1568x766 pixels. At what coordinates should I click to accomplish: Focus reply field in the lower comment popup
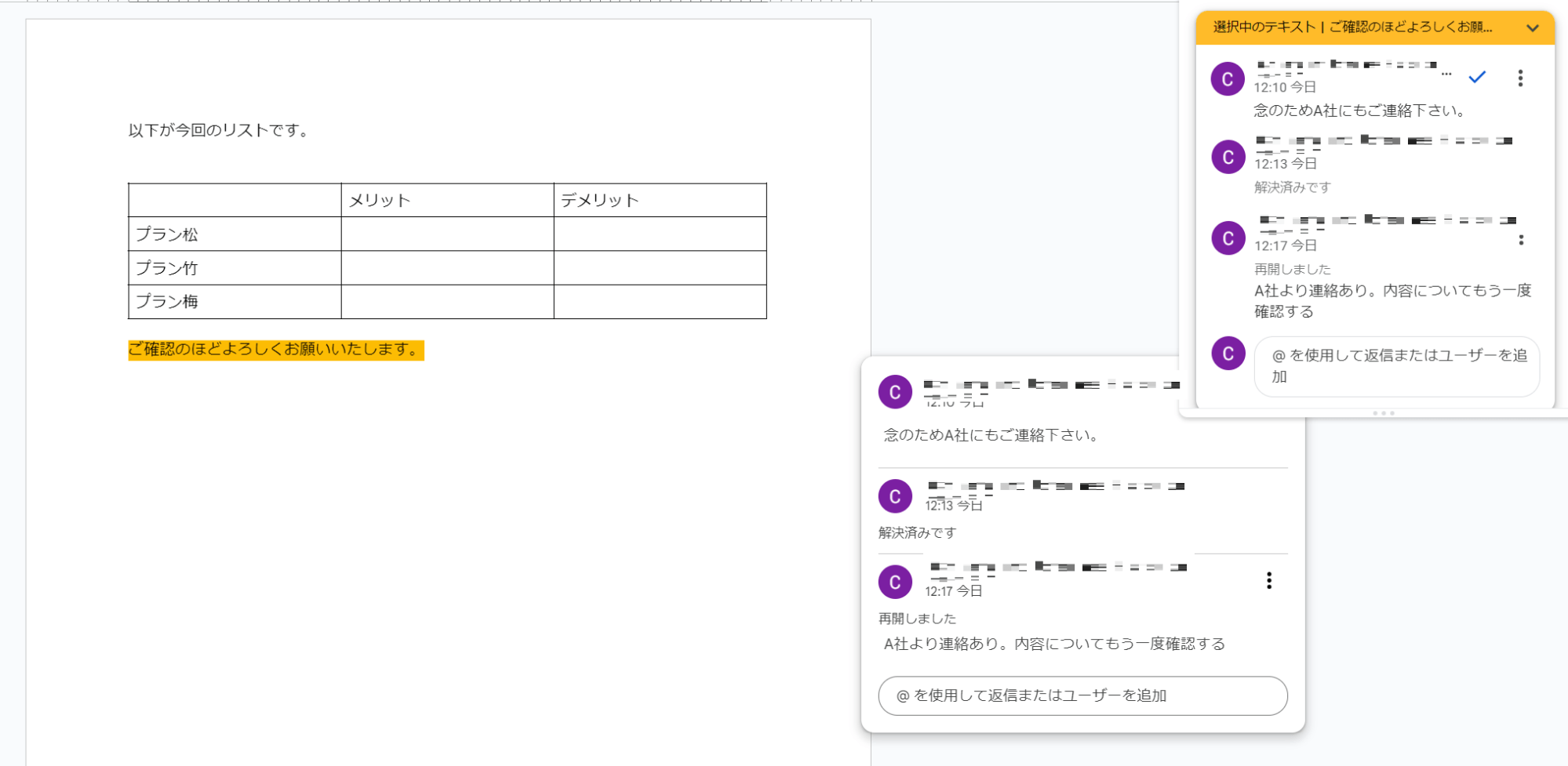(1082, 695)
